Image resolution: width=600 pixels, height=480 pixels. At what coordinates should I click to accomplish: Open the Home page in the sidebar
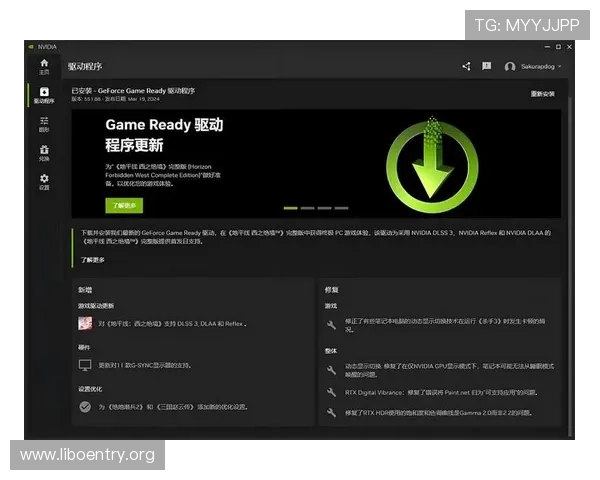click(x=44, y=67)
